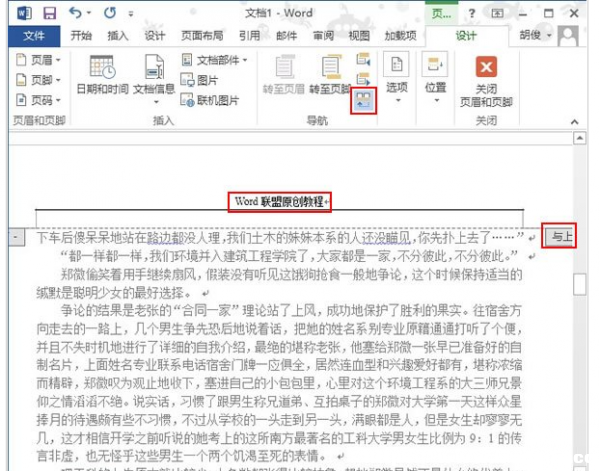The width and height of the screenshot is (600, 471).
Task: Open 文档信息 (Document Info) menu
Action: (x=154, y=79)
